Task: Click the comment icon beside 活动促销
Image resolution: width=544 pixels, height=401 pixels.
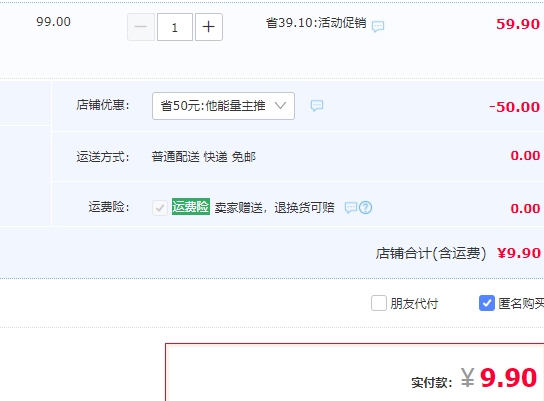Action: pyautogui.click(x=378, y=26)
